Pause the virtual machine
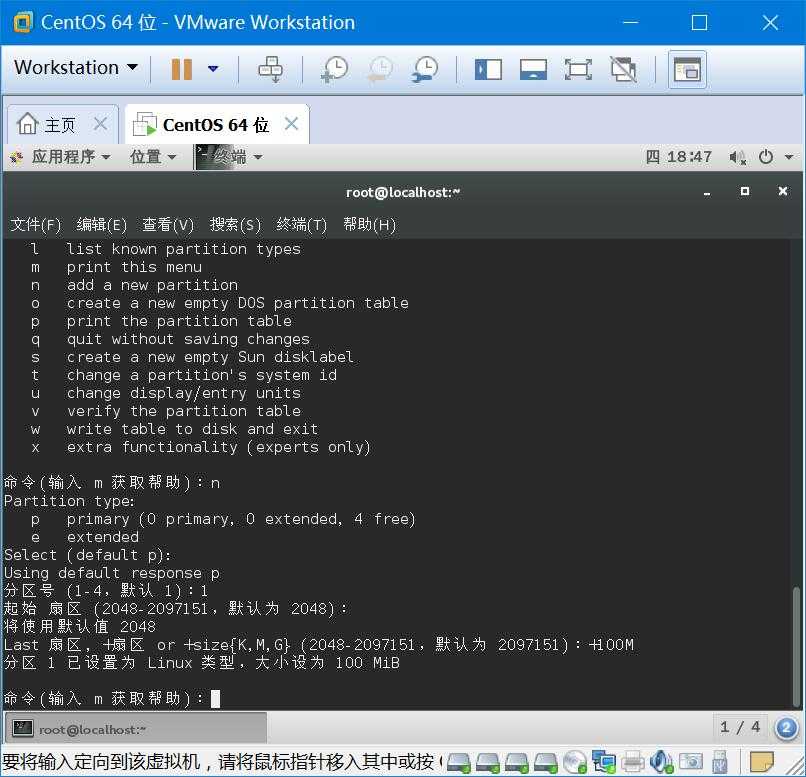Image resolution: width=806 pixels, height=777 pixels. (x=181, y=69)
